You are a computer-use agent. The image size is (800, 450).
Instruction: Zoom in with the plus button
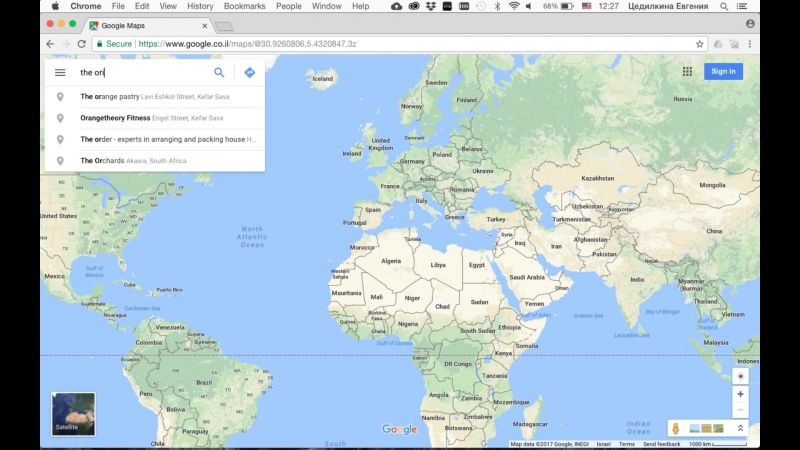[x=740, y=394]
